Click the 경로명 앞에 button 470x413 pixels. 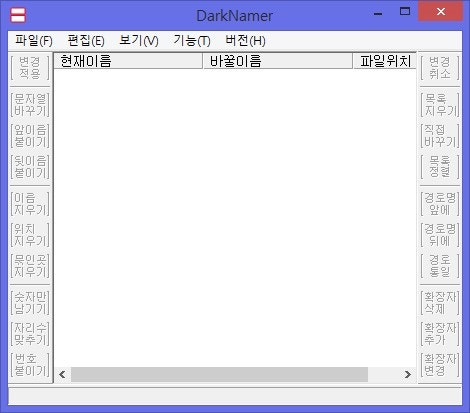[x=440, y=204]
